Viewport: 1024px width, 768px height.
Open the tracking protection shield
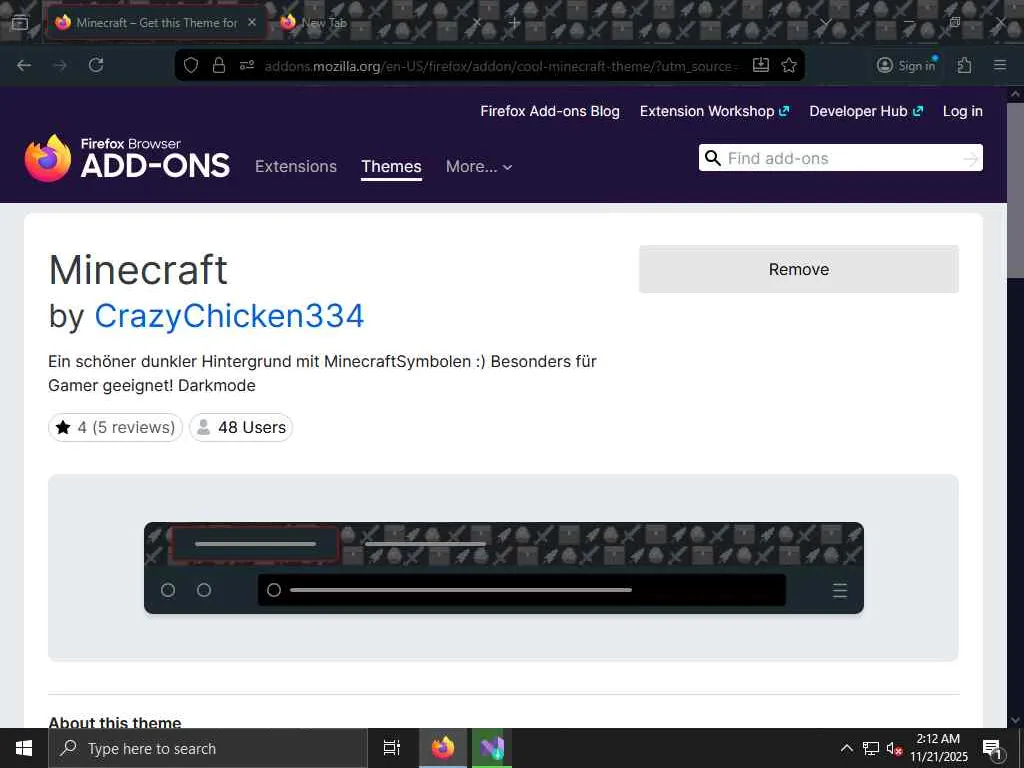[191, 65]
